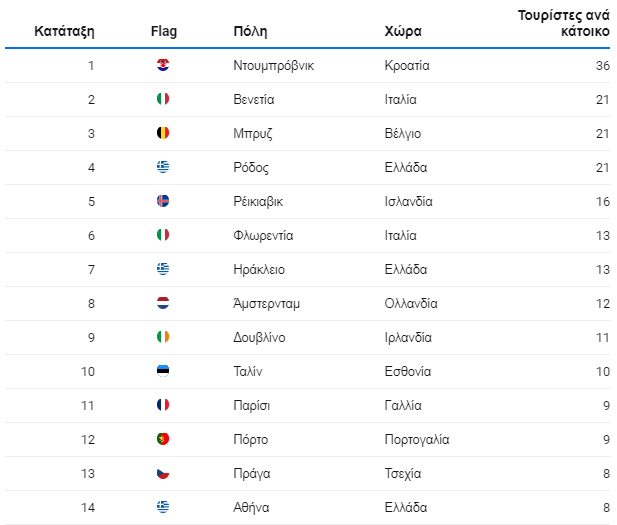Click the Czech flag icon next to Πράγα
617x525 pixels.
pos(163,473)
